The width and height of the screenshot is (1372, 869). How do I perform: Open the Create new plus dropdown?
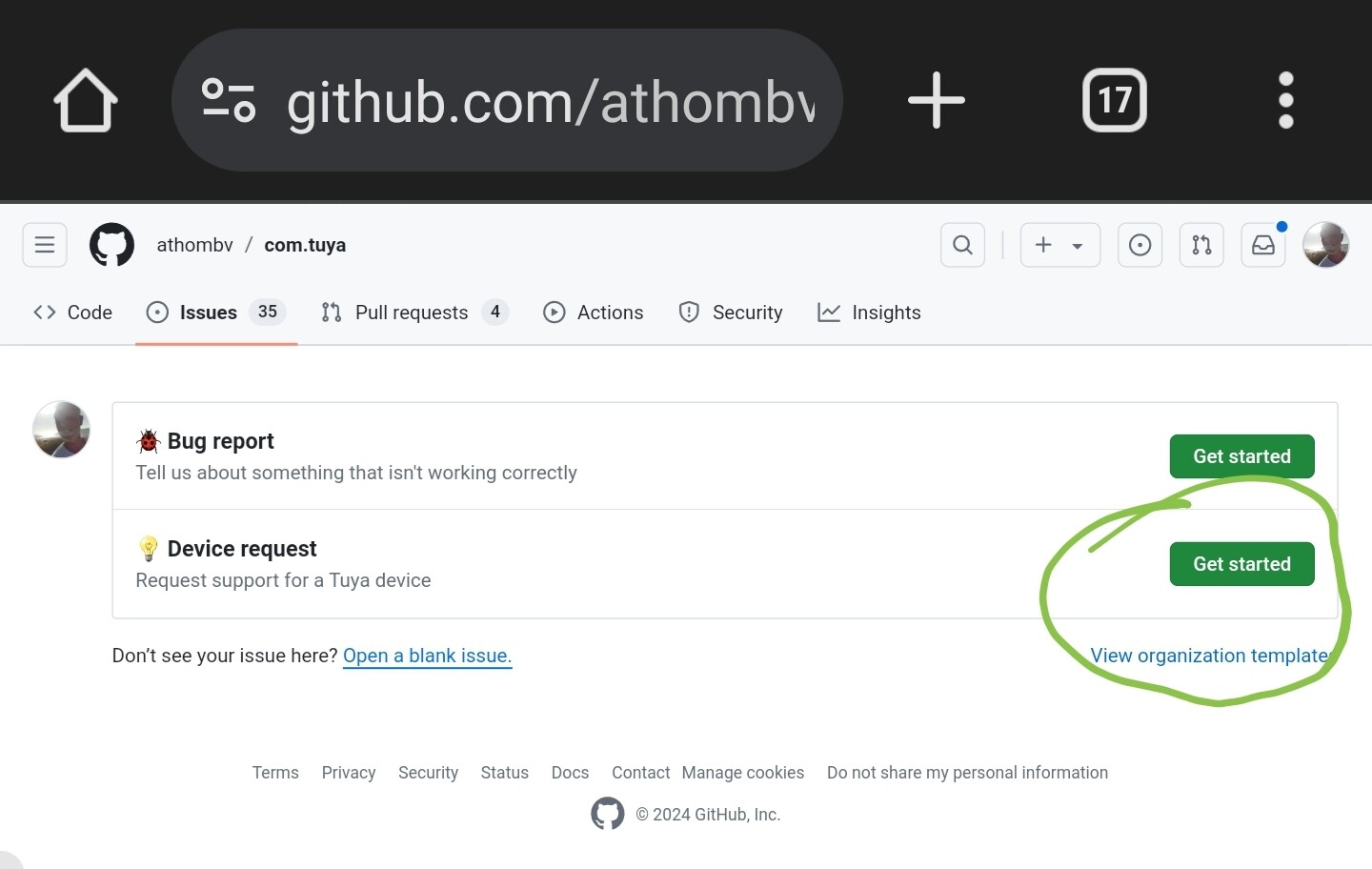1059,245
